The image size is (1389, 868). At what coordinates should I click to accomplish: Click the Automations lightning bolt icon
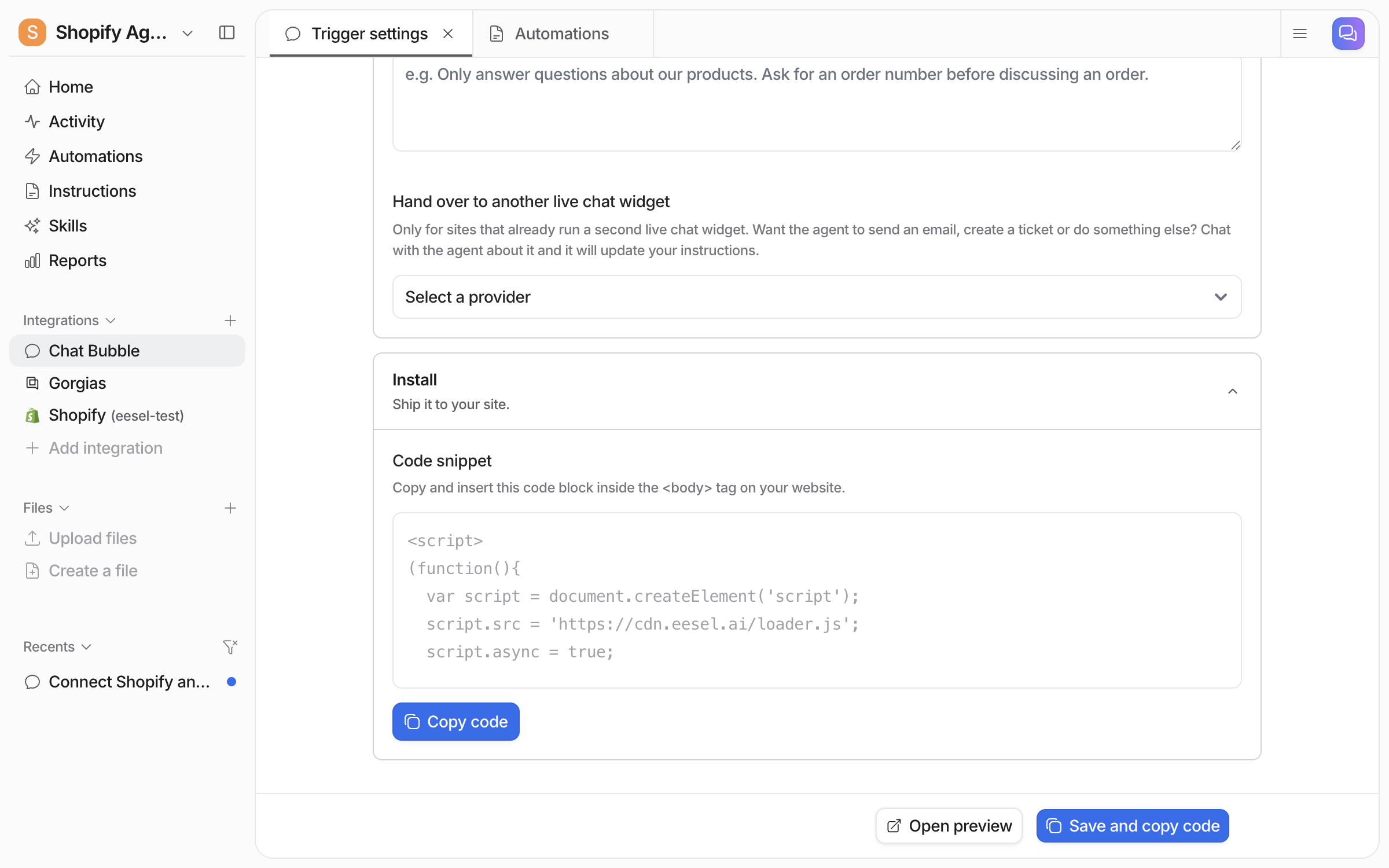[32, 156]
